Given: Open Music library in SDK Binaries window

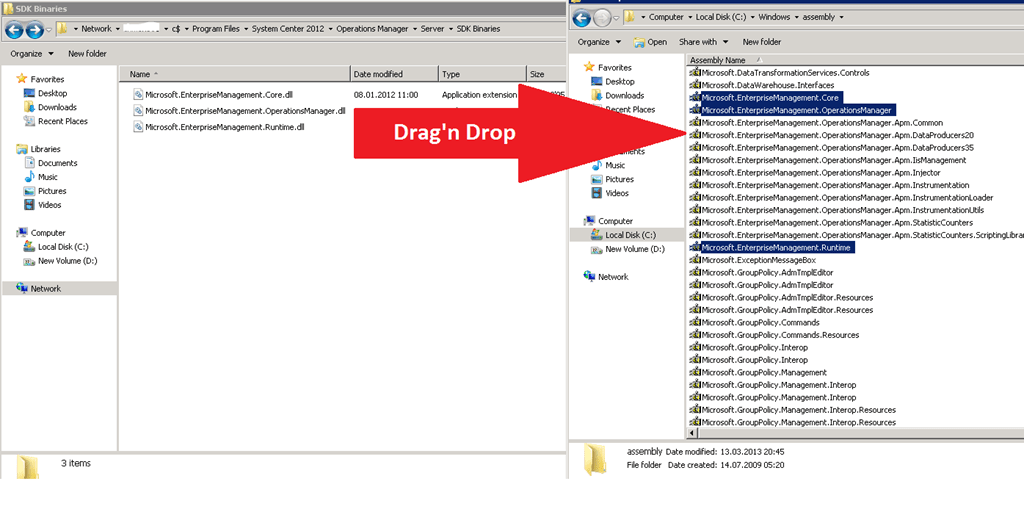Looking at the screenshot, I should point(48,177).
